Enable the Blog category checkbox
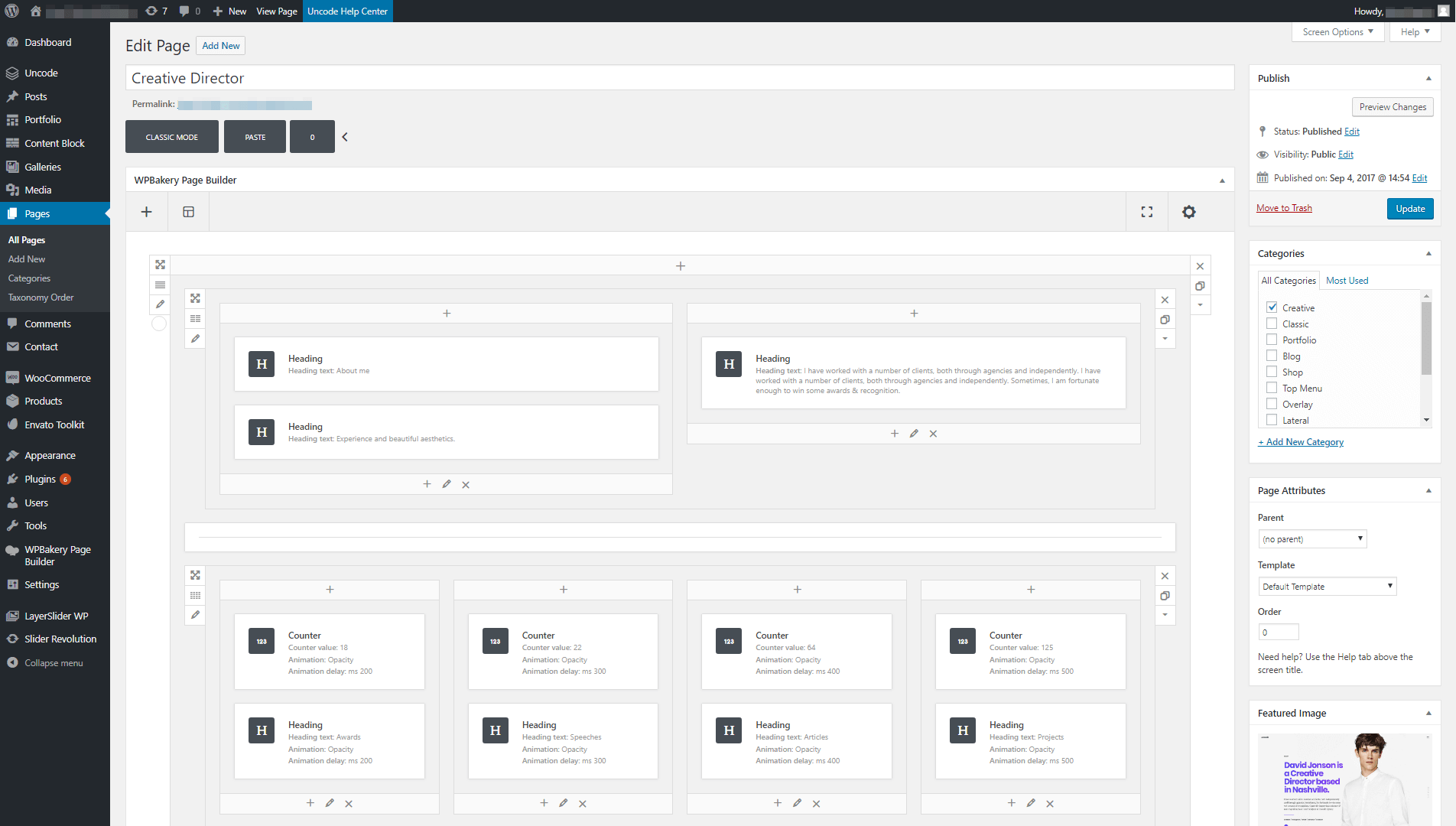 1272,356
